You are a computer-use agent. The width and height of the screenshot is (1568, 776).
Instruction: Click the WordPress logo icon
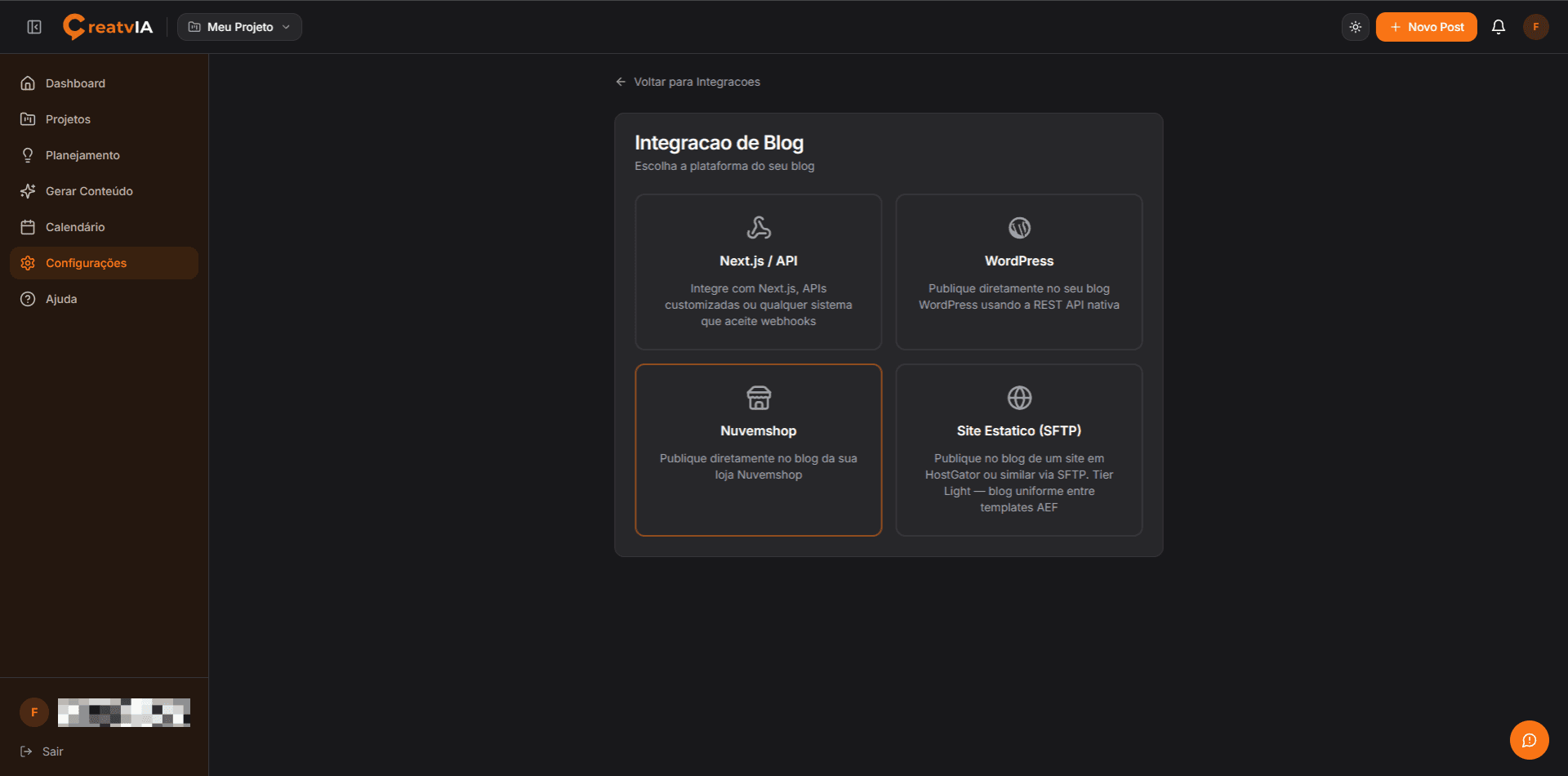click(x=1019, y=228)
